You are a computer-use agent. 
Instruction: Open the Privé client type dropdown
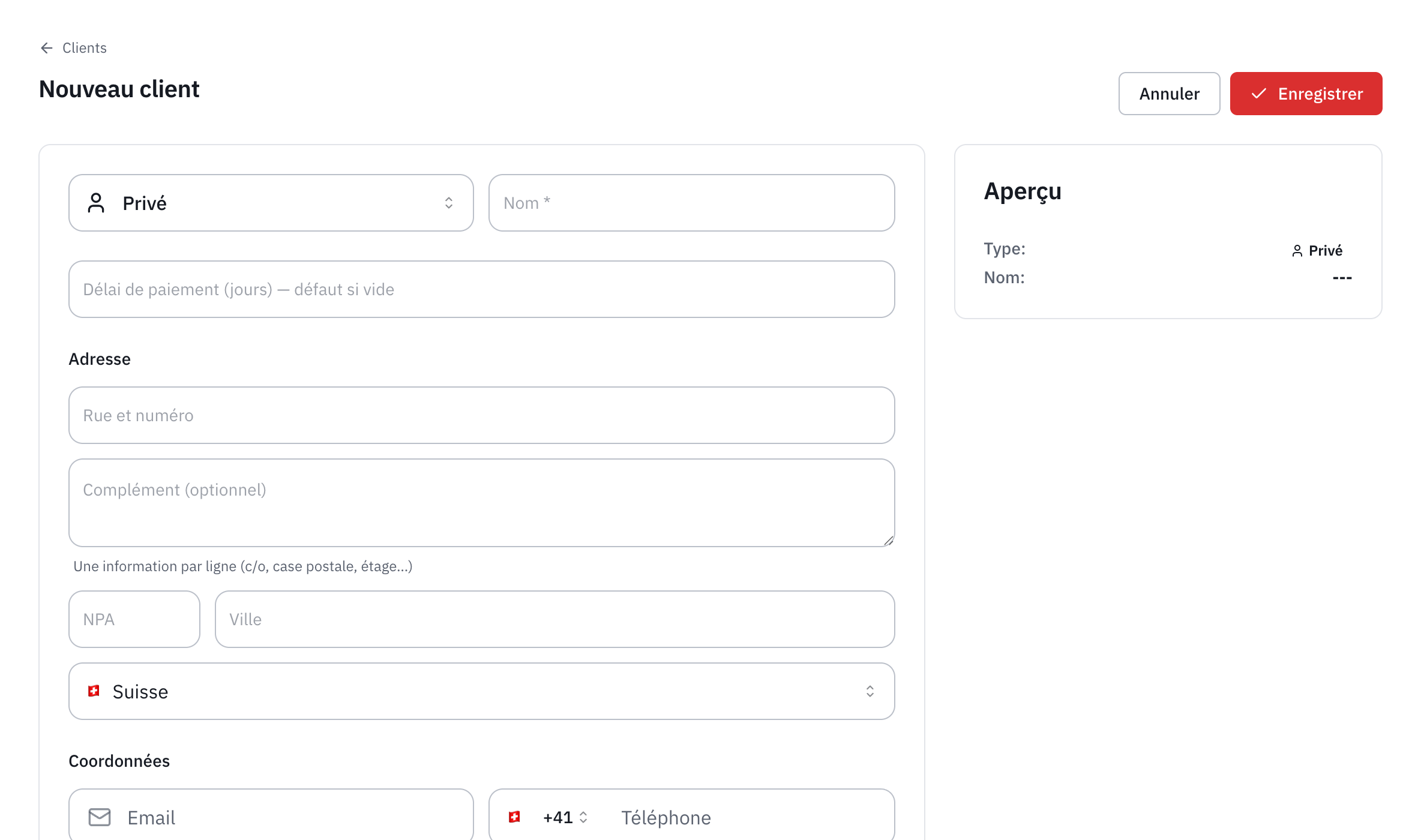coord(271,203)
